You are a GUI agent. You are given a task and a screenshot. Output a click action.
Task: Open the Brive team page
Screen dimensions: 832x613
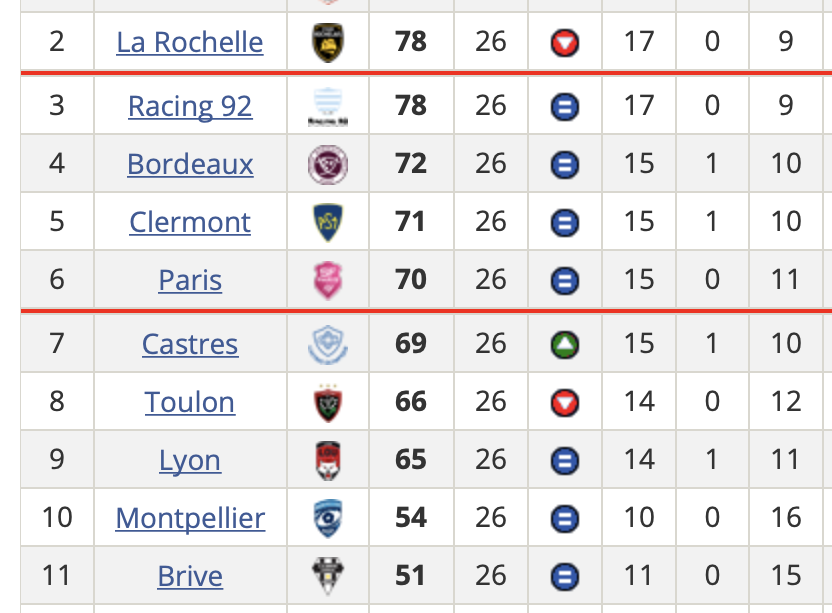(x=190, y=576)
